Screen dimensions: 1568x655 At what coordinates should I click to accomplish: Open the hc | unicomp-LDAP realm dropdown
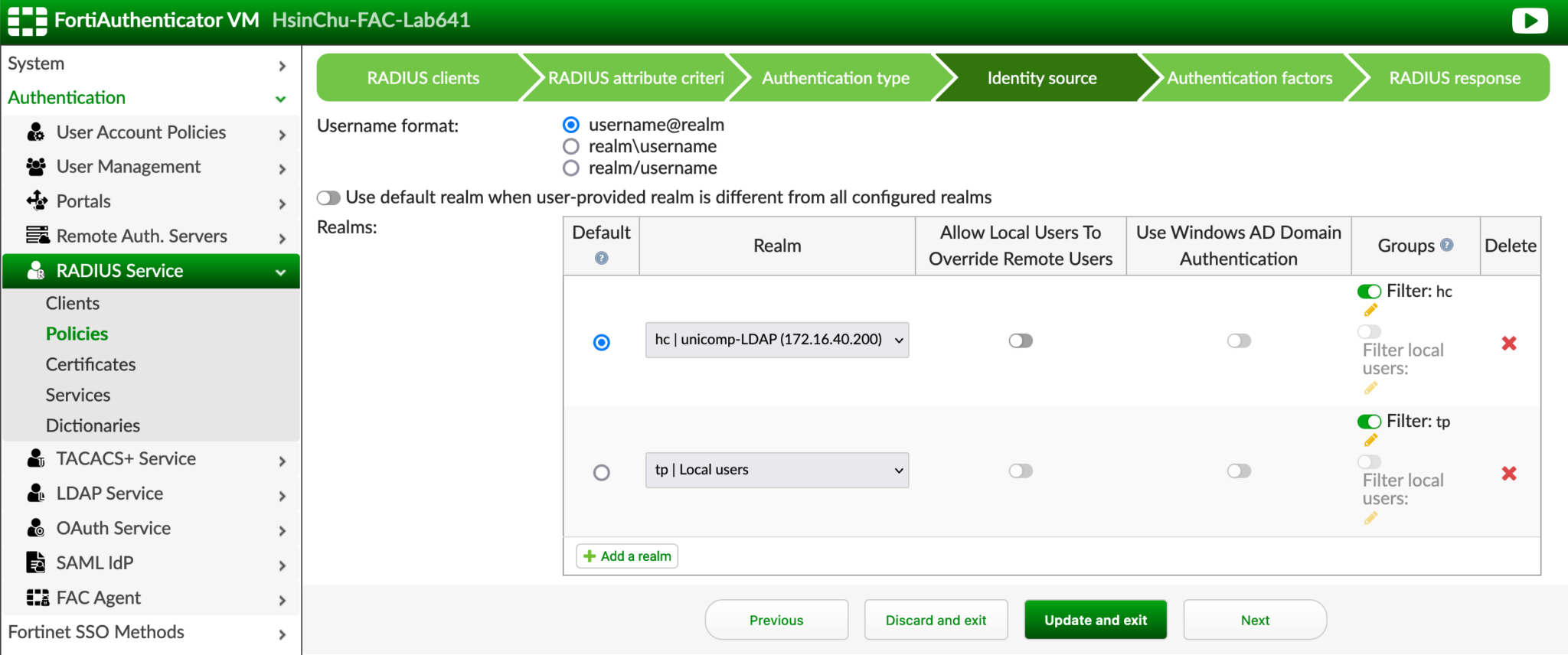[x=777, y=340]
